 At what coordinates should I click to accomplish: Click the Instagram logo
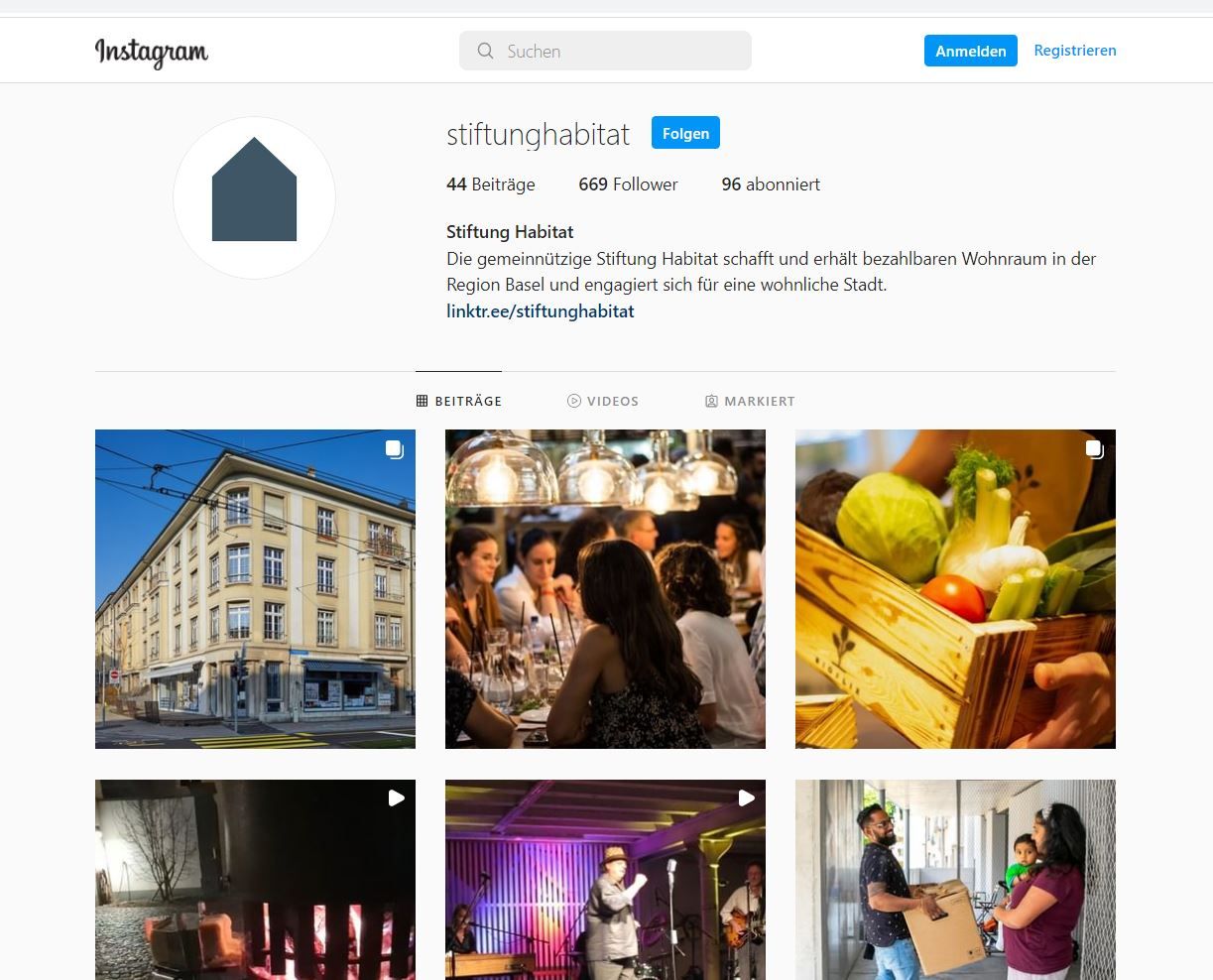click(152, 52)
